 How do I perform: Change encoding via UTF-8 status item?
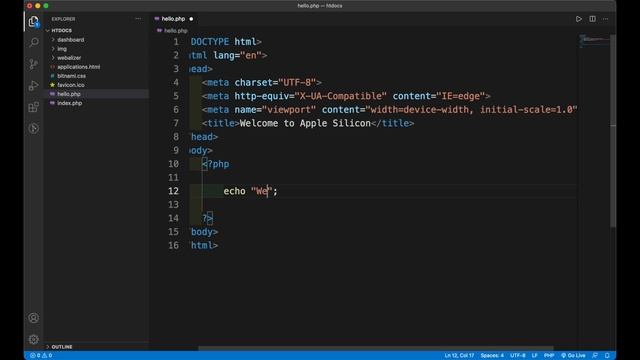point(518,356)
